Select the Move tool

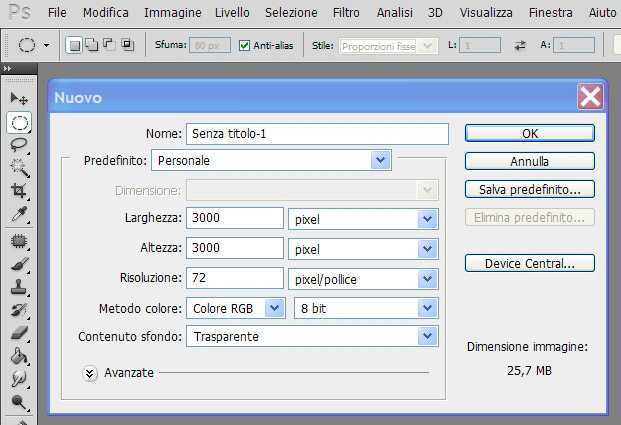click(x=19, y=98)
